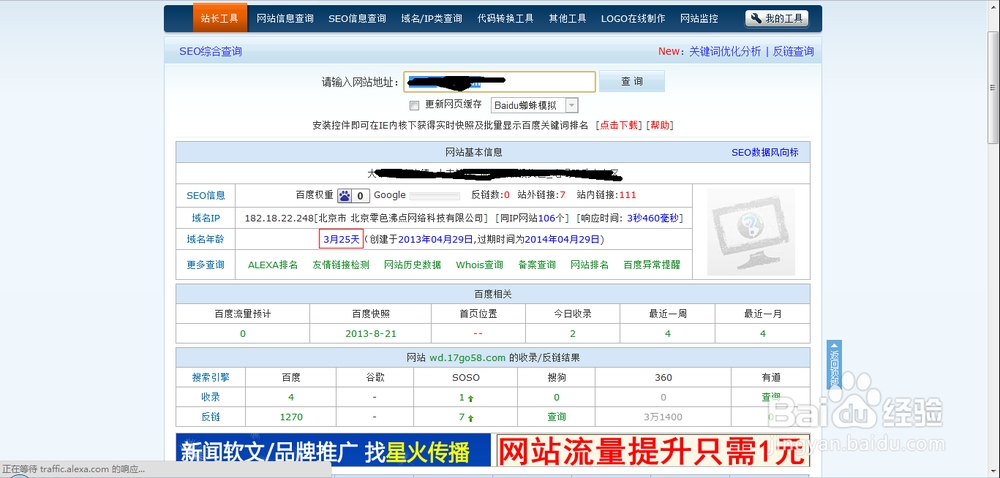
Task: Click the 帮助 link
Action: click(x=660, y=126)
